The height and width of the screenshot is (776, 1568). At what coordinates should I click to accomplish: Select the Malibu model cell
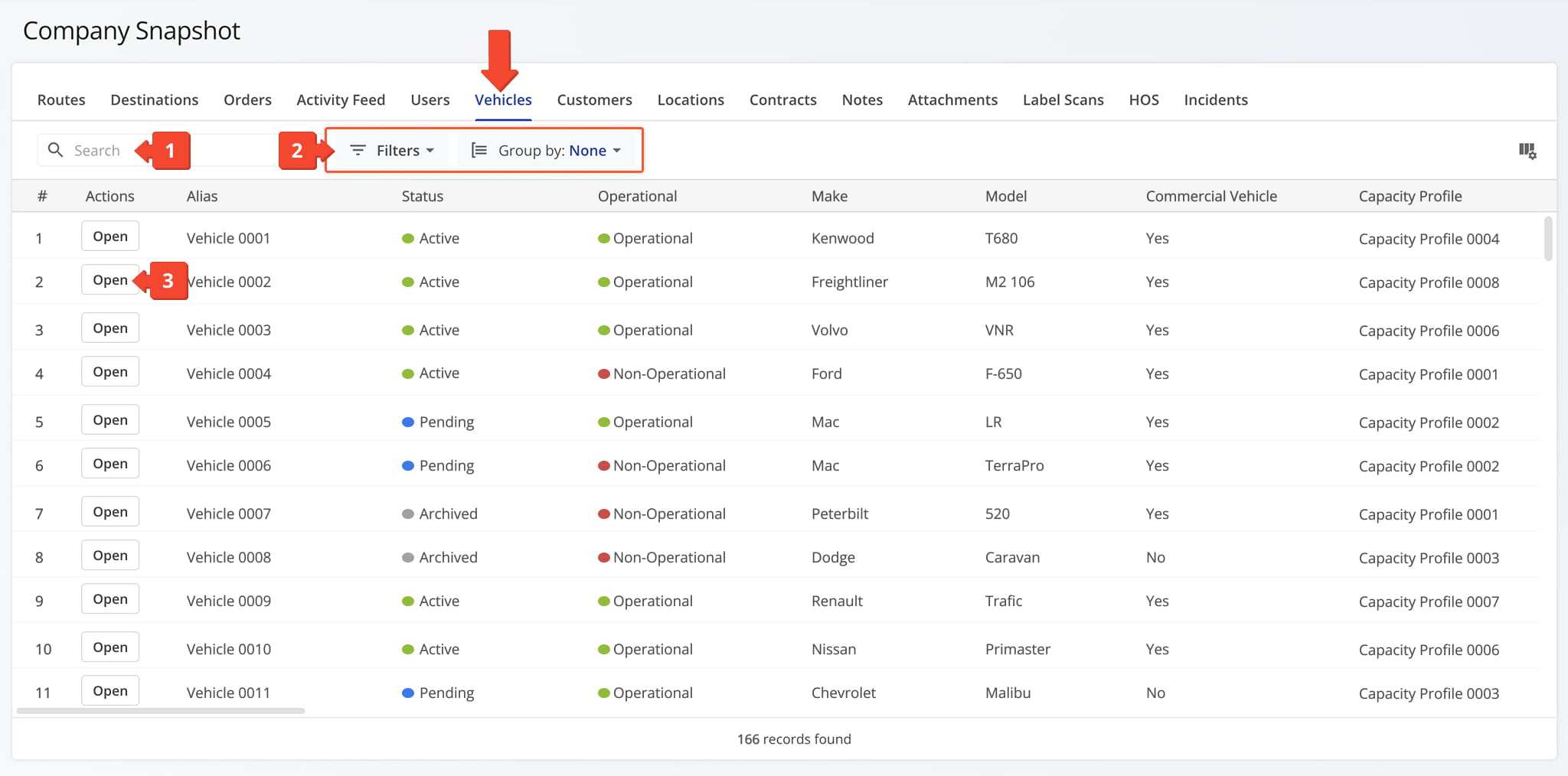(1008, 693)
